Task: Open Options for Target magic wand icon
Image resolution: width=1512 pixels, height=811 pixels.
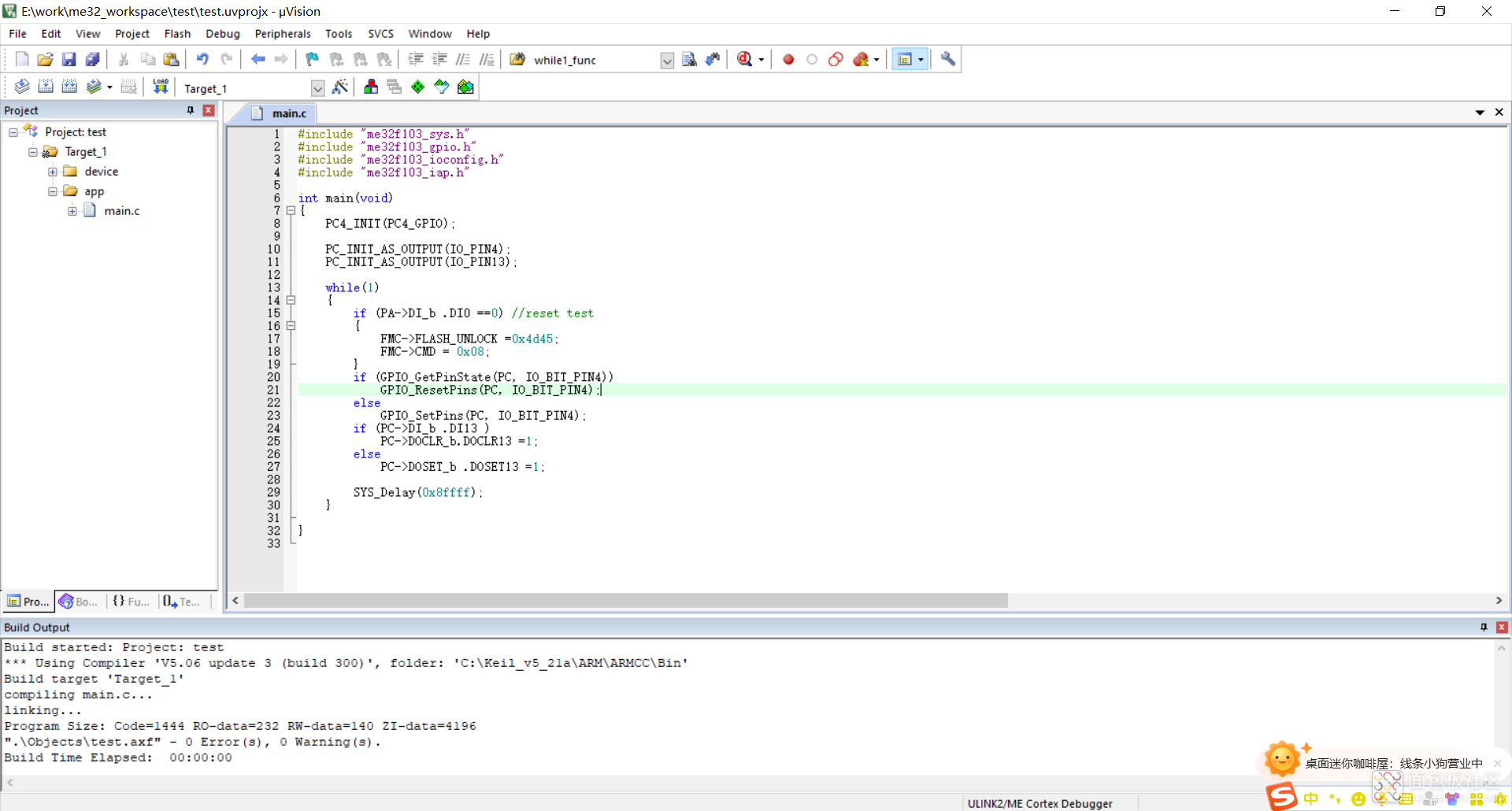Action: [340, 87]
